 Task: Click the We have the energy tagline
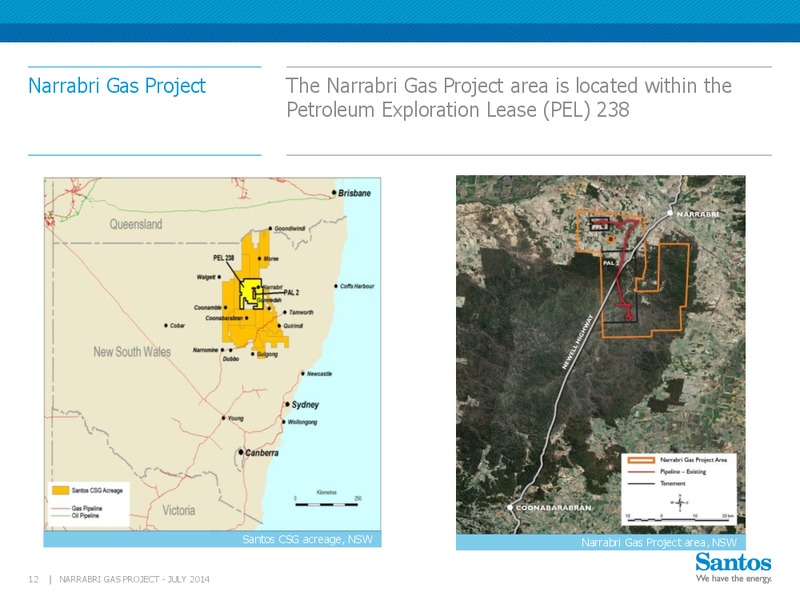(x=734, y=579)
